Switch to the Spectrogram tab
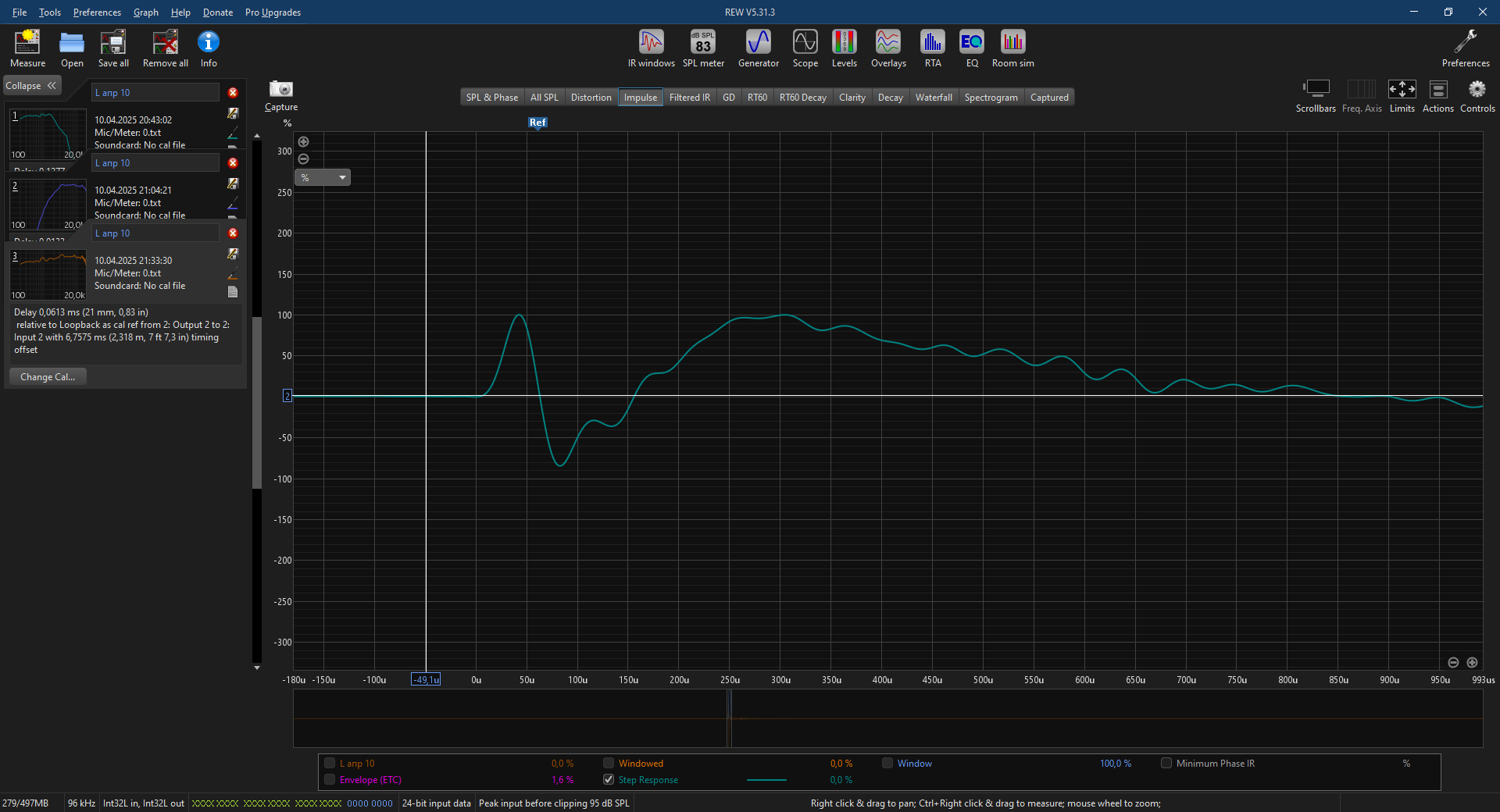 click(991, 98)
